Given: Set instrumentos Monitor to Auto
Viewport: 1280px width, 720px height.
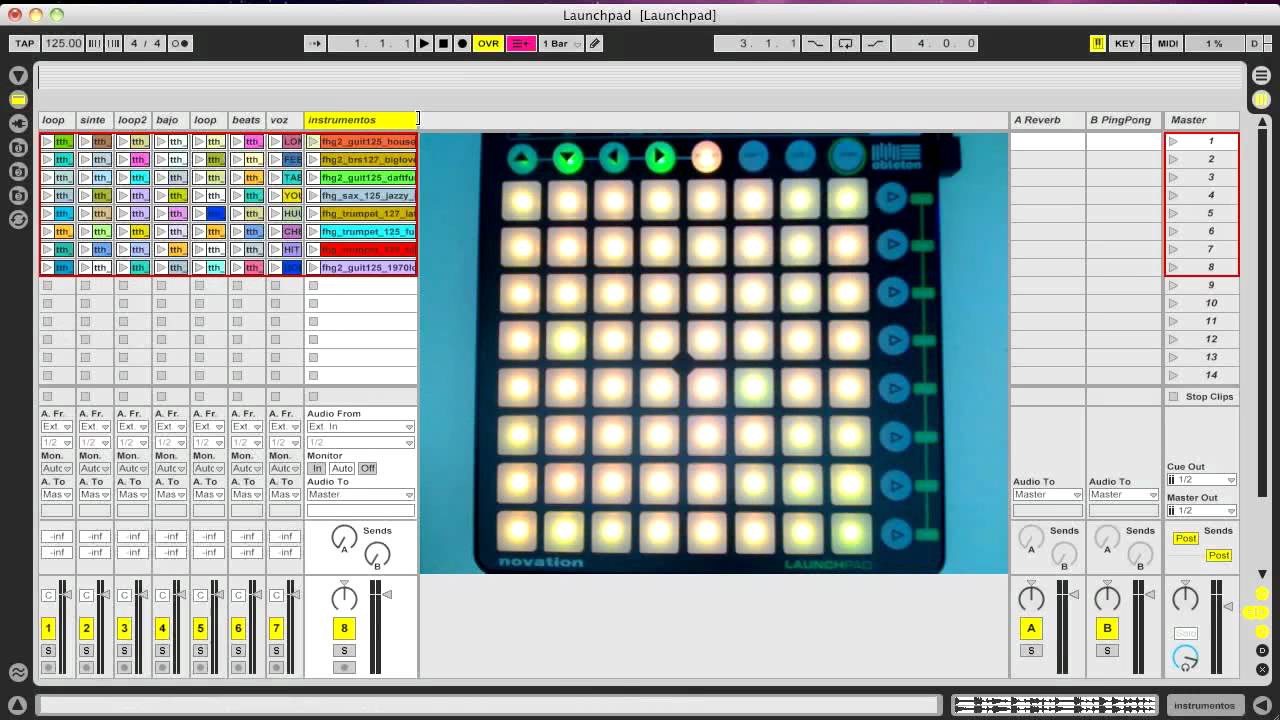Looking at the screenshot, I should pyautogui.click(x=342, y=469).
